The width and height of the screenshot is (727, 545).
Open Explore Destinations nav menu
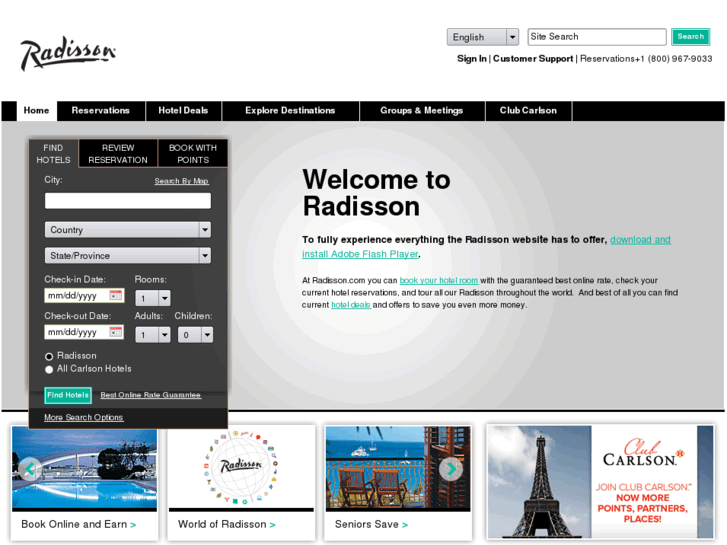290,111
